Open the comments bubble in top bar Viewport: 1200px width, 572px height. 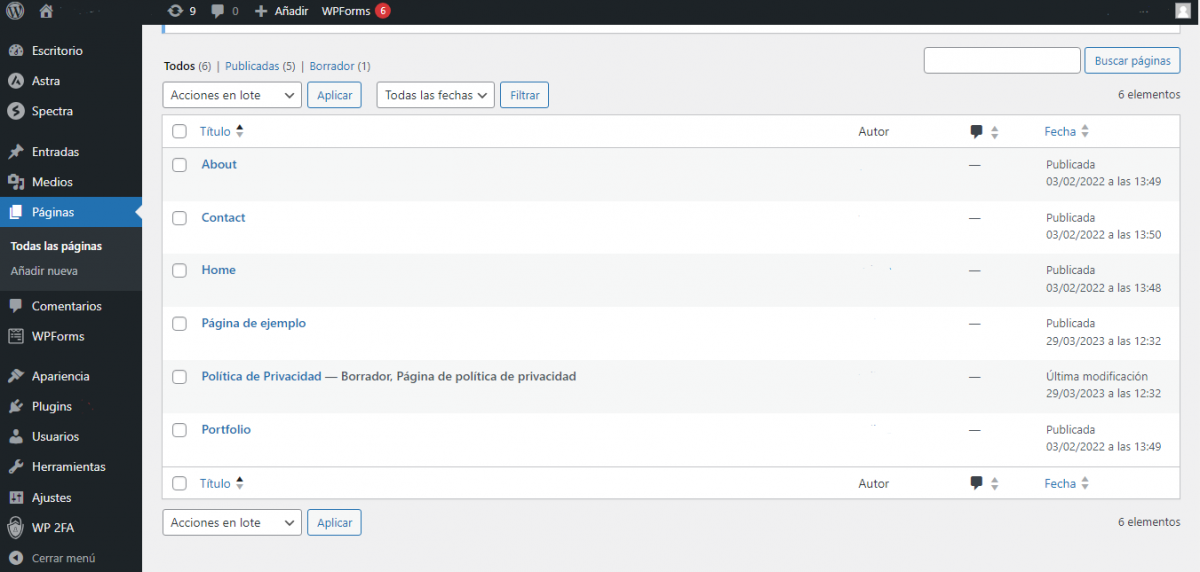pyautogui.click(x=218, y=11)
